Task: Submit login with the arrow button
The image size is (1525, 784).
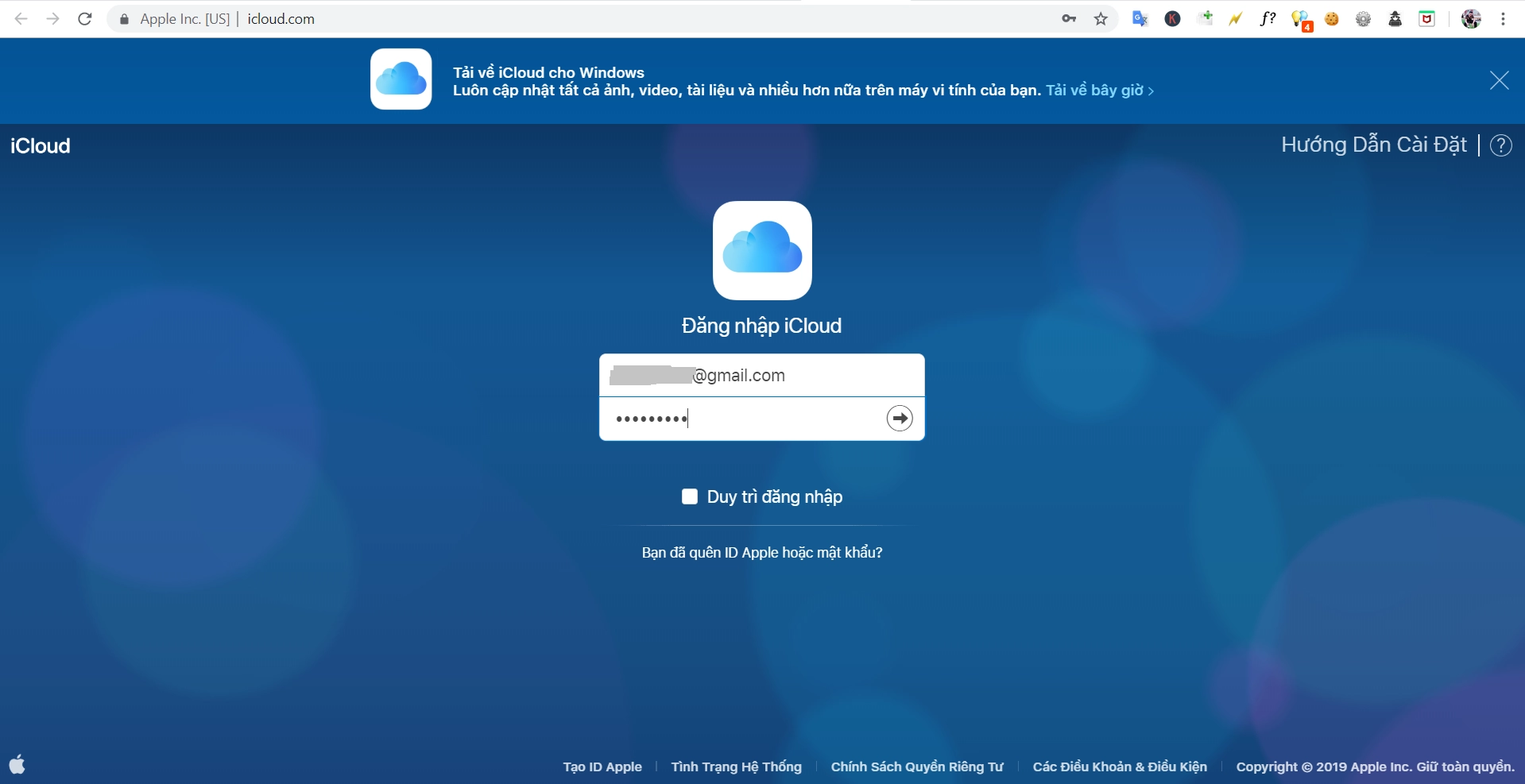Action: click(899, 418)
